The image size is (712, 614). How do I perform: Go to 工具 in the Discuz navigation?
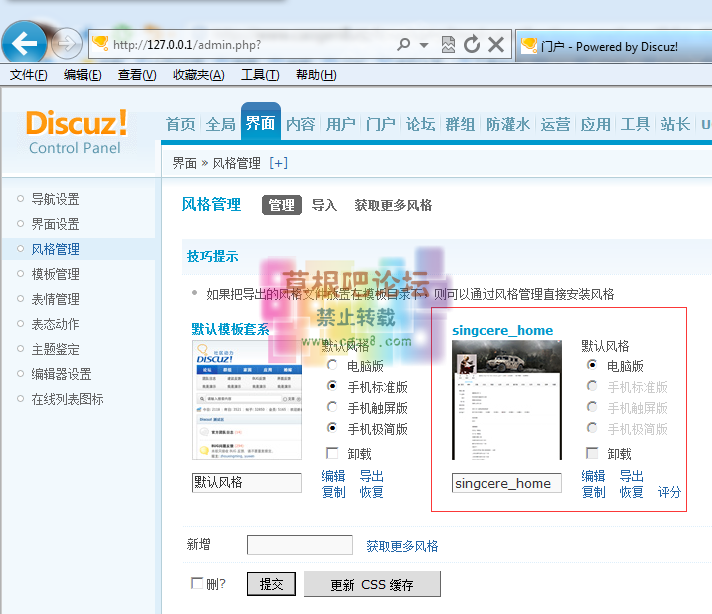click(635, 124)
